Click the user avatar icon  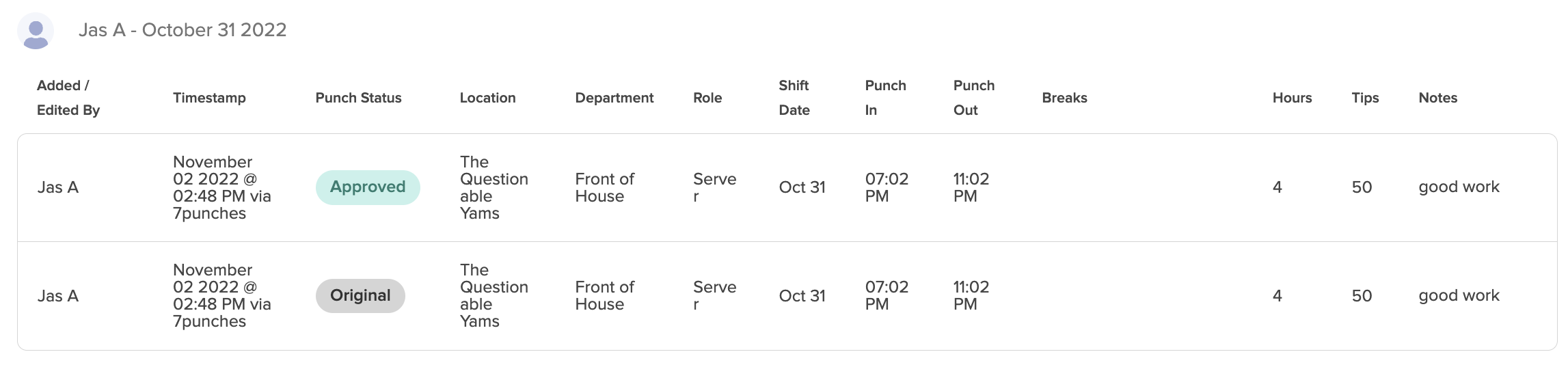(x=36, y=31)
